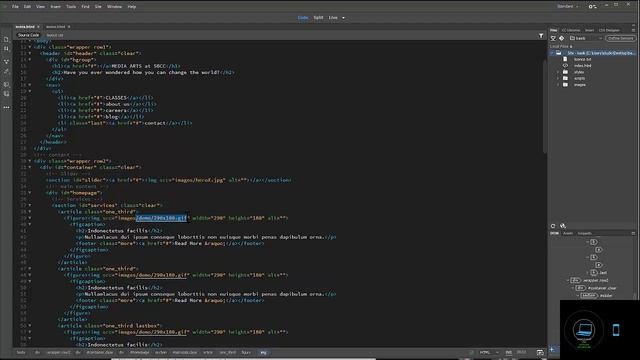
Task: Switch to Live view
Action: pyautogui.click(x=333, y=18)
